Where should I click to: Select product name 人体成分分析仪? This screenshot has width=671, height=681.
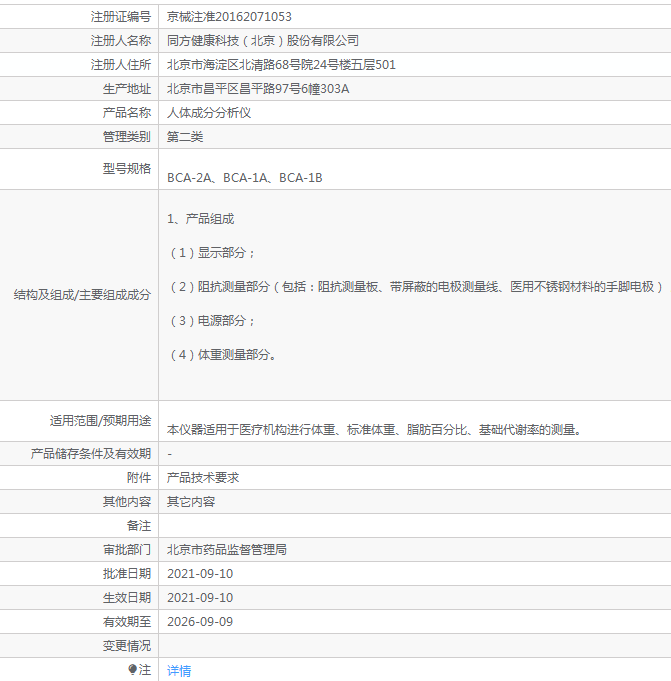pyautogui.click(x=209, y=113)
